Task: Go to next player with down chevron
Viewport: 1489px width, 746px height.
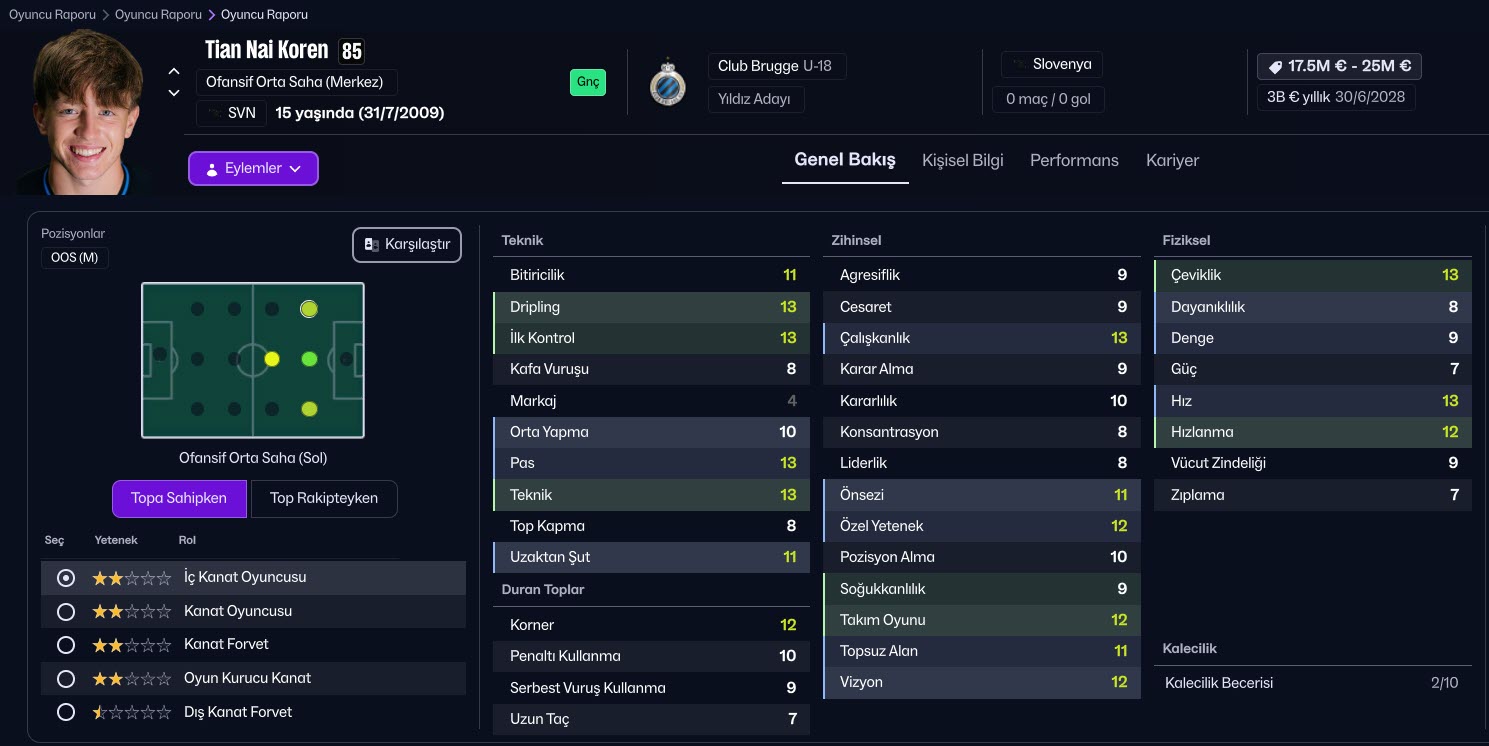Action: tap(174, 93)
